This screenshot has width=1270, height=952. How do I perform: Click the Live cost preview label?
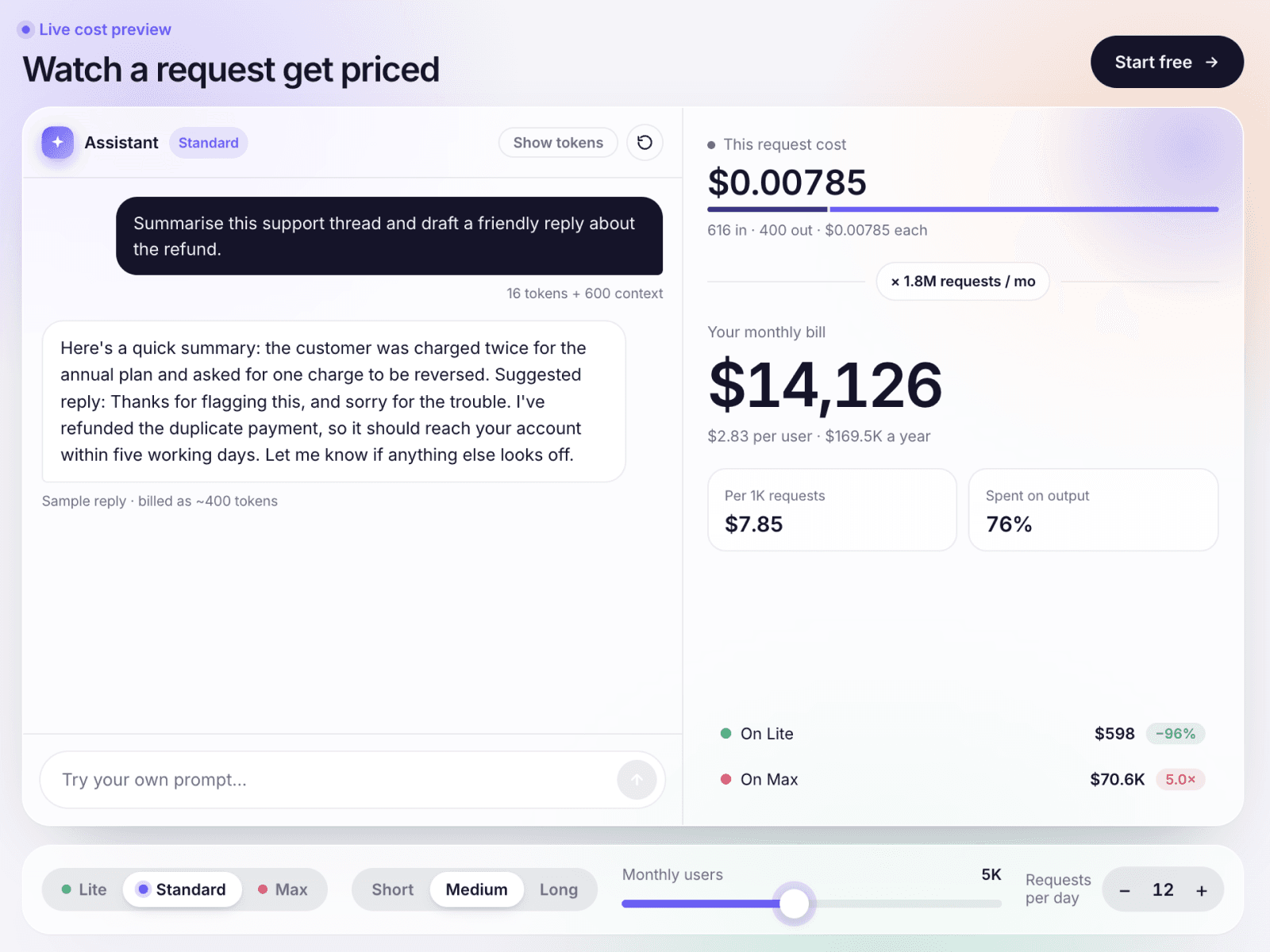click(105, 29)
